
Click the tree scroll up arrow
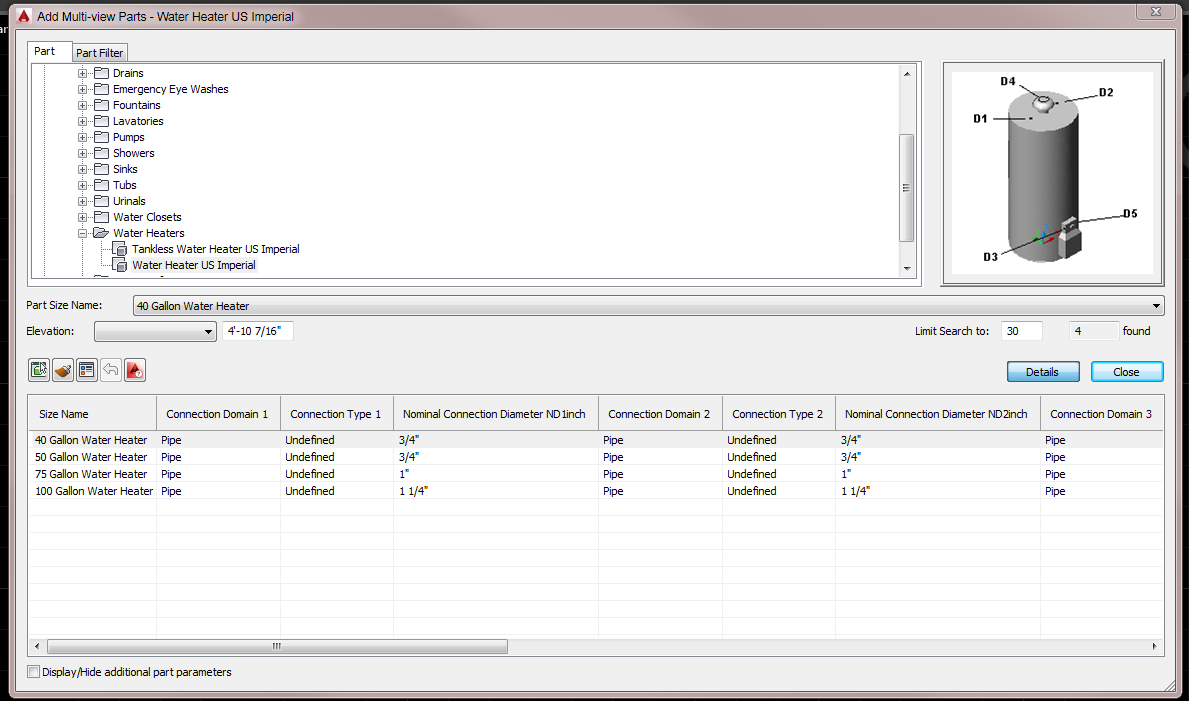906,74
